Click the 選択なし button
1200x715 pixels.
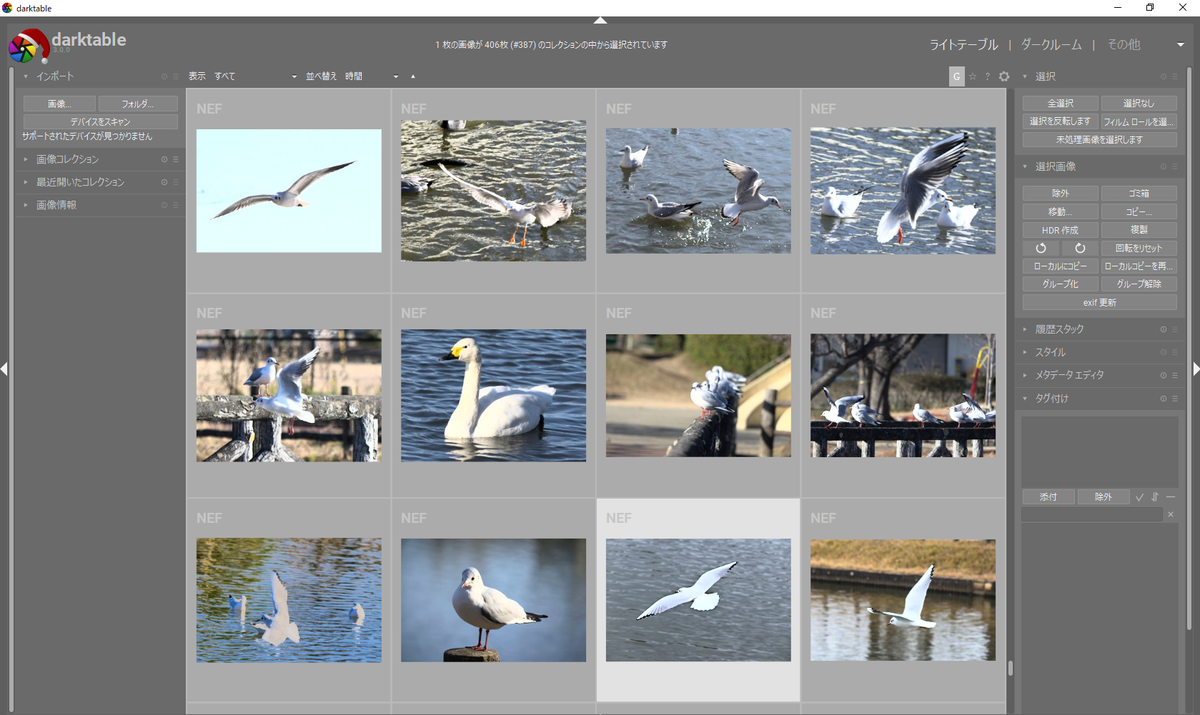coord(1138,104)
